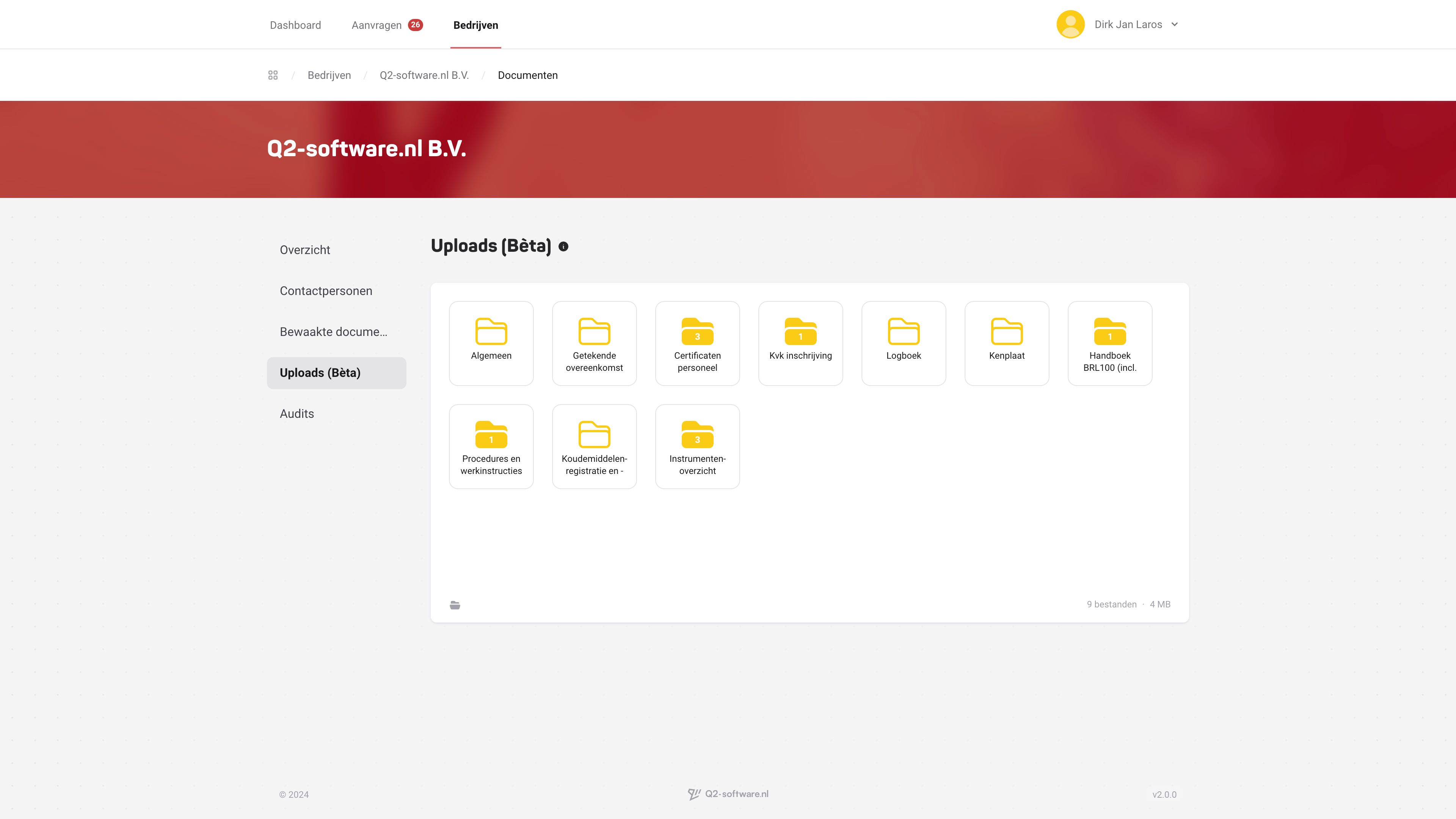Click the Q2-software.nl footer logo

coord(728,794)
